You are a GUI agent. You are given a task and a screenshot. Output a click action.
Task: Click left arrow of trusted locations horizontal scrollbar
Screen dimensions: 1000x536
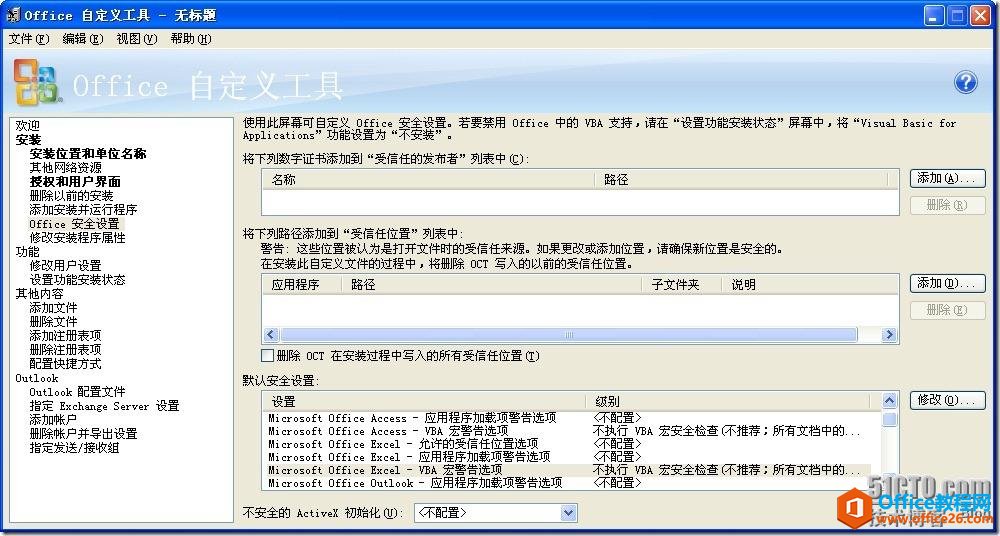pos(271,335)
